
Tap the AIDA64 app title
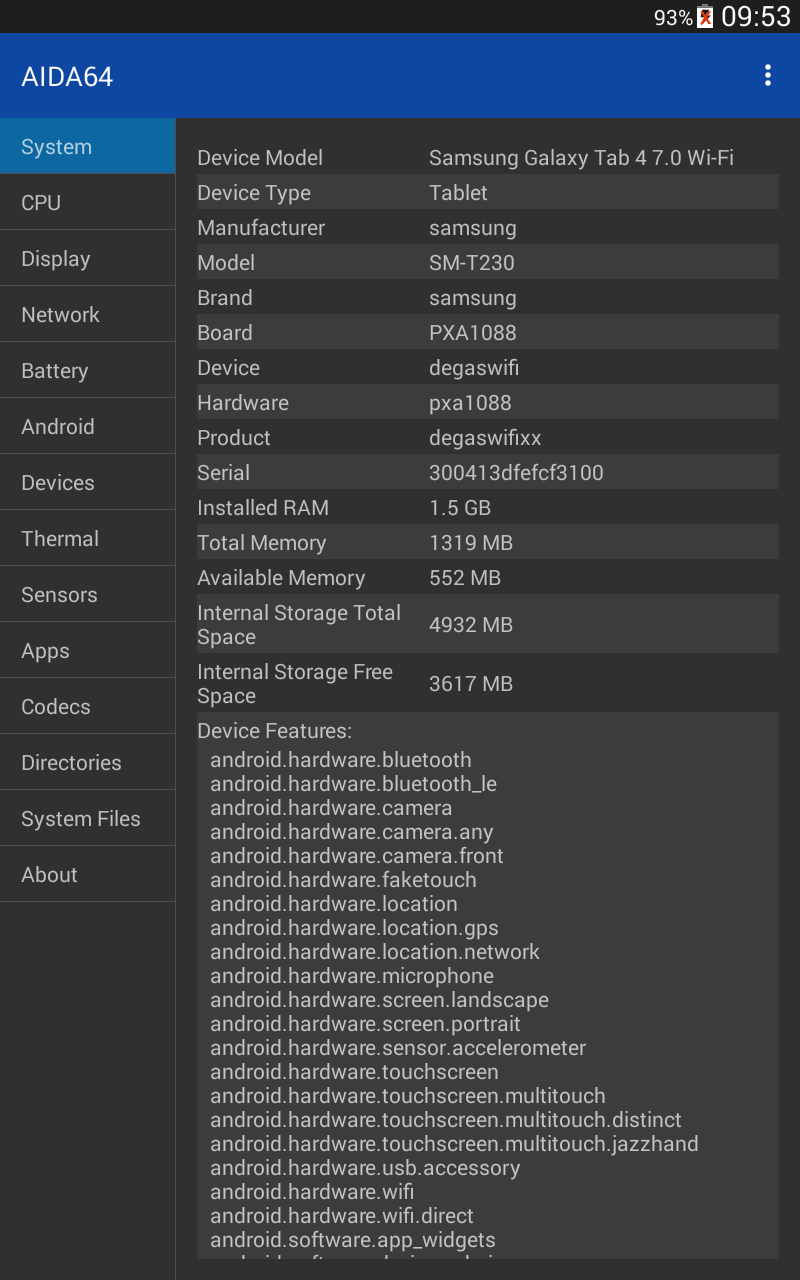coord(67,77)
